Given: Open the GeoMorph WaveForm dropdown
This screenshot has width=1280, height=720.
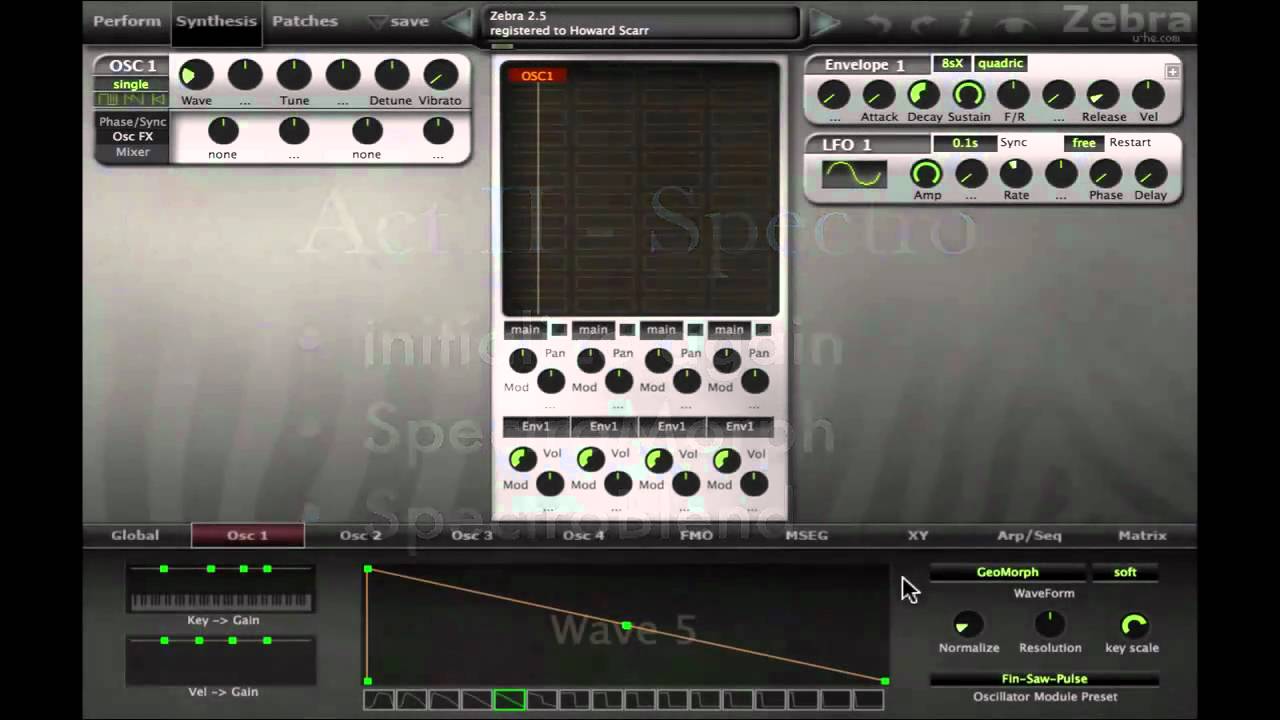Looking at the screenshot, I should [x=1007, y=572].
